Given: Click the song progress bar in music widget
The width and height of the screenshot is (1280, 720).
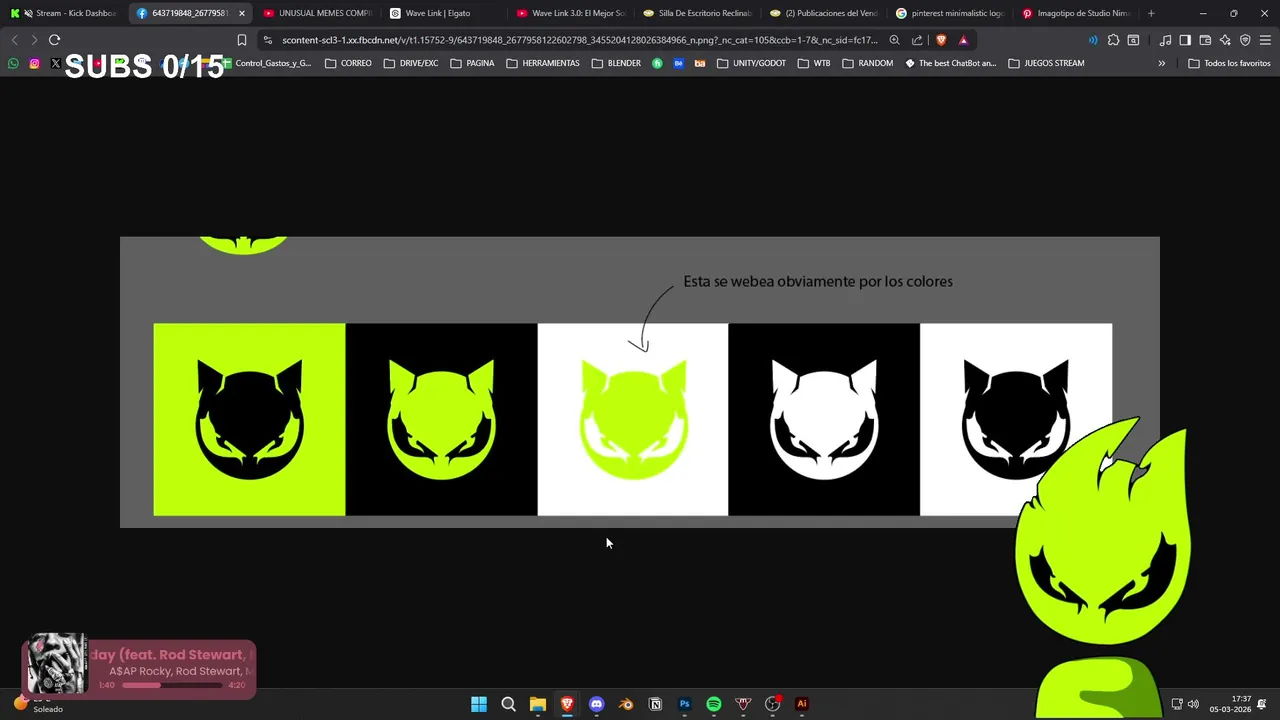Looking at the screenshot, I should 172,685.
